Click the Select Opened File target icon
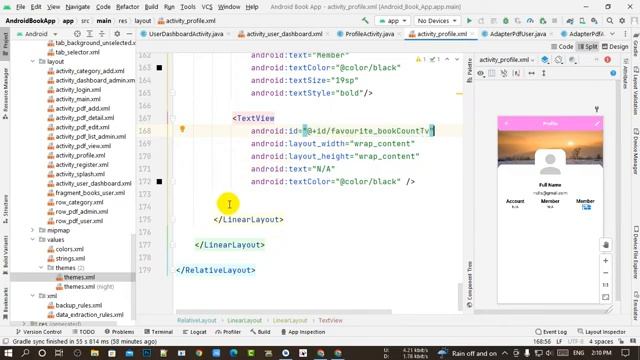 pos(77,34)
